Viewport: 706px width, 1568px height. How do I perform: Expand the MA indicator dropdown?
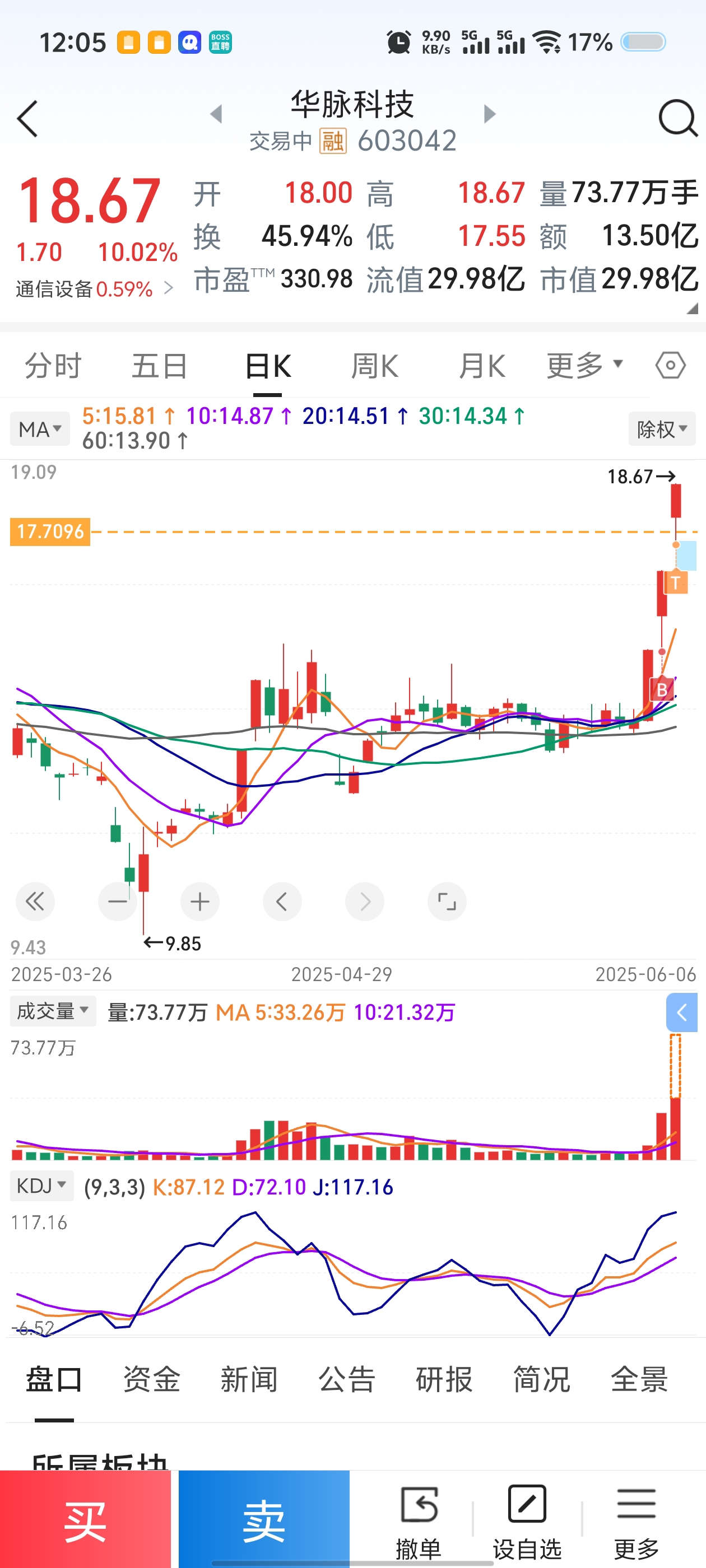click(x=40, y=429)
